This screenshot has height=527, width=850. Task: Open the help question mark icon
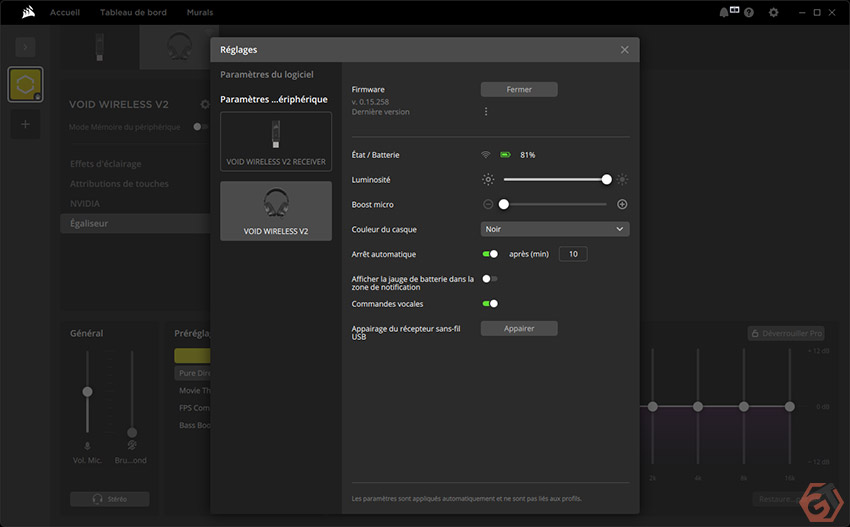click(x=749, y=12)
